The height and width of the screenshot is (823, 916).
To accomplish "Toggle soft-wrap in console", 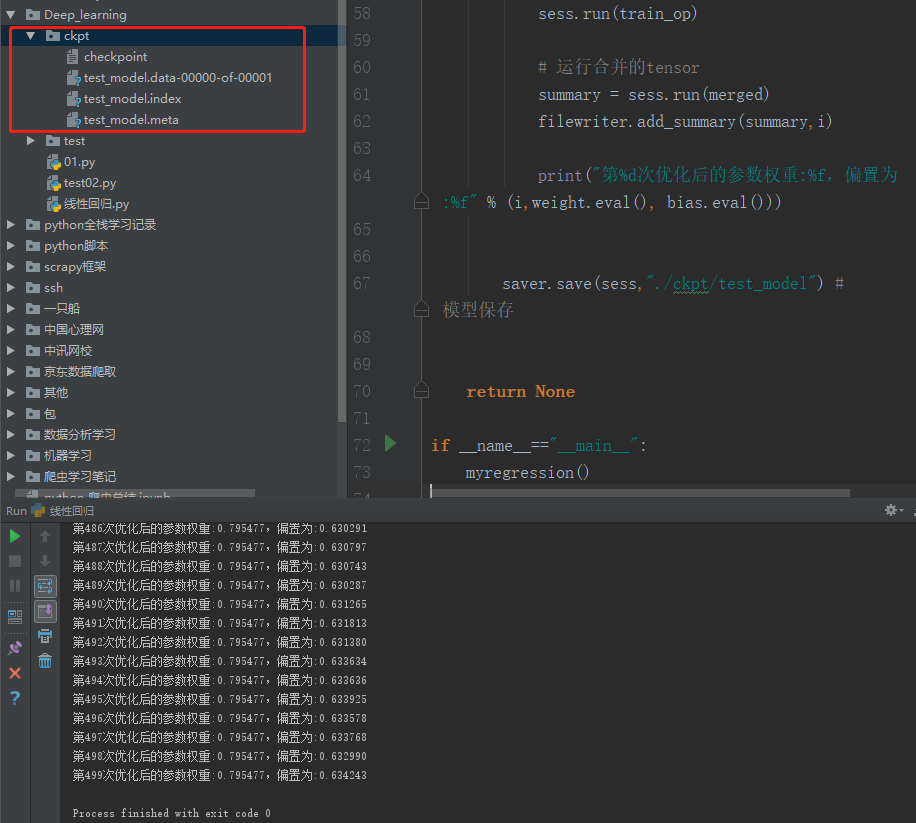I will click(x=45, y=586).
